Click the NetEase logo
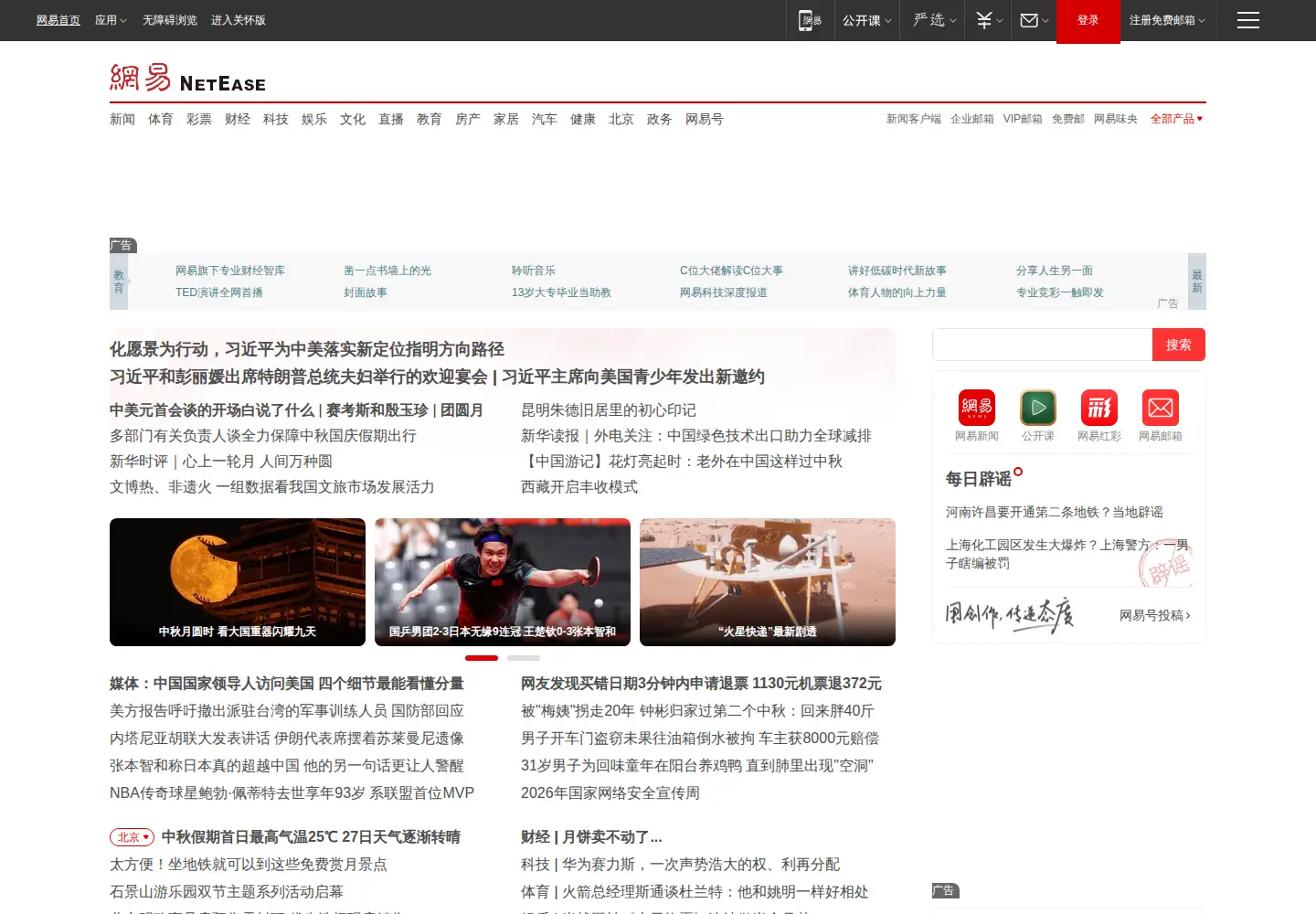 (x=187, y=78)
